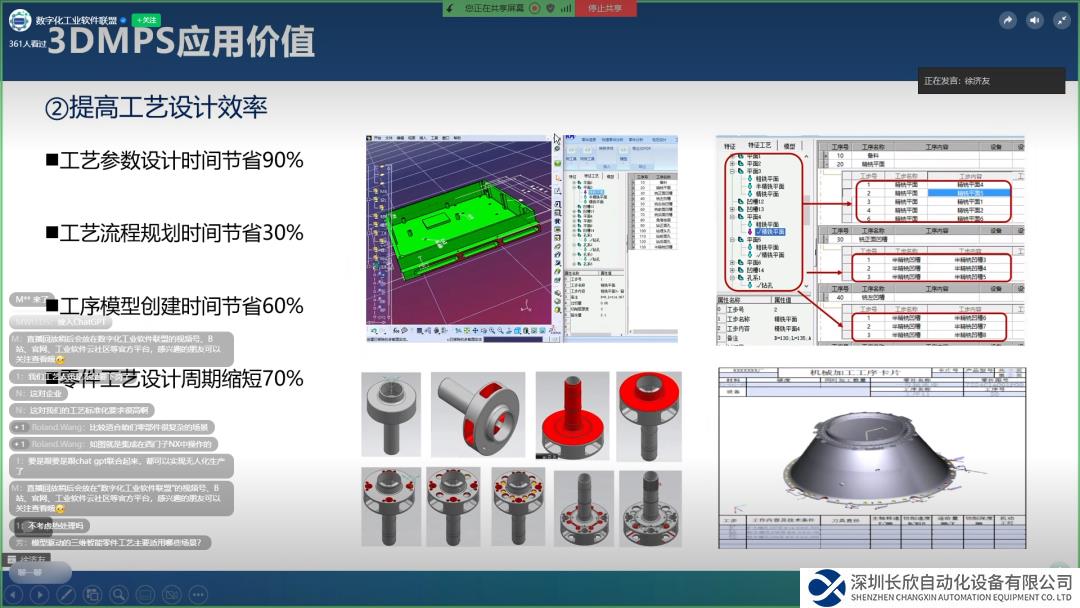Select the pen annotation tool
Image resolution: width=1080 pixels, height=608 pixels.
pyautogui.click(x=66, y=594)
